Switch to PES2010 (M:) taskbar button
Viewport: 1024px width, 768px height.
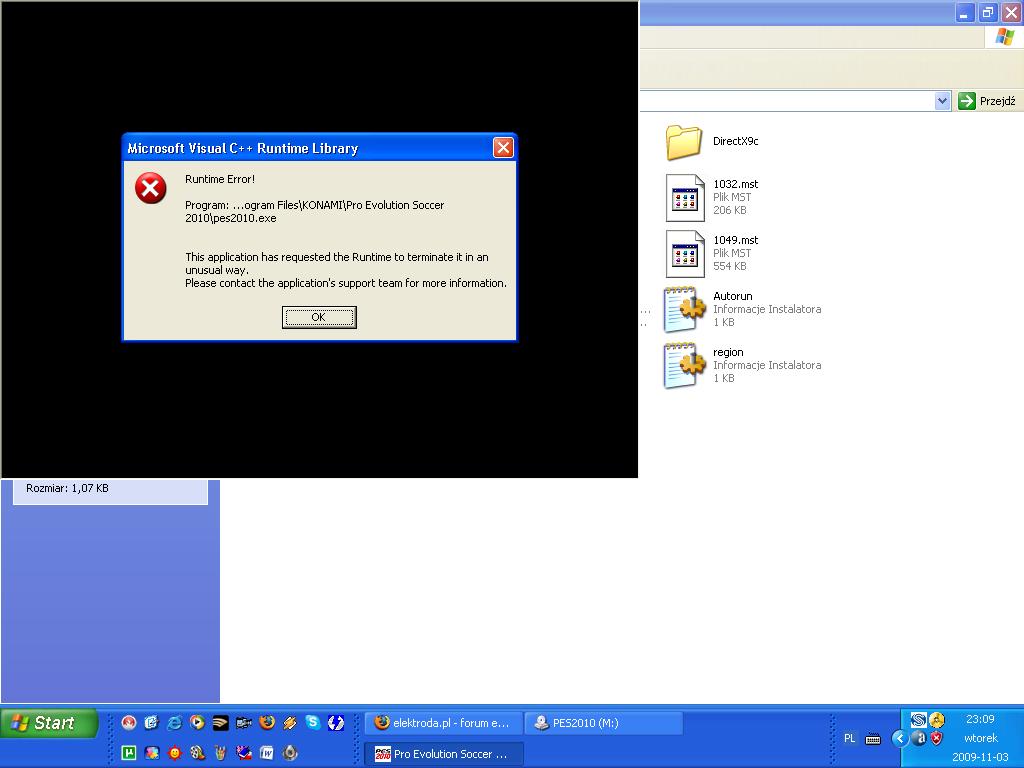click(x=603, y=723)
